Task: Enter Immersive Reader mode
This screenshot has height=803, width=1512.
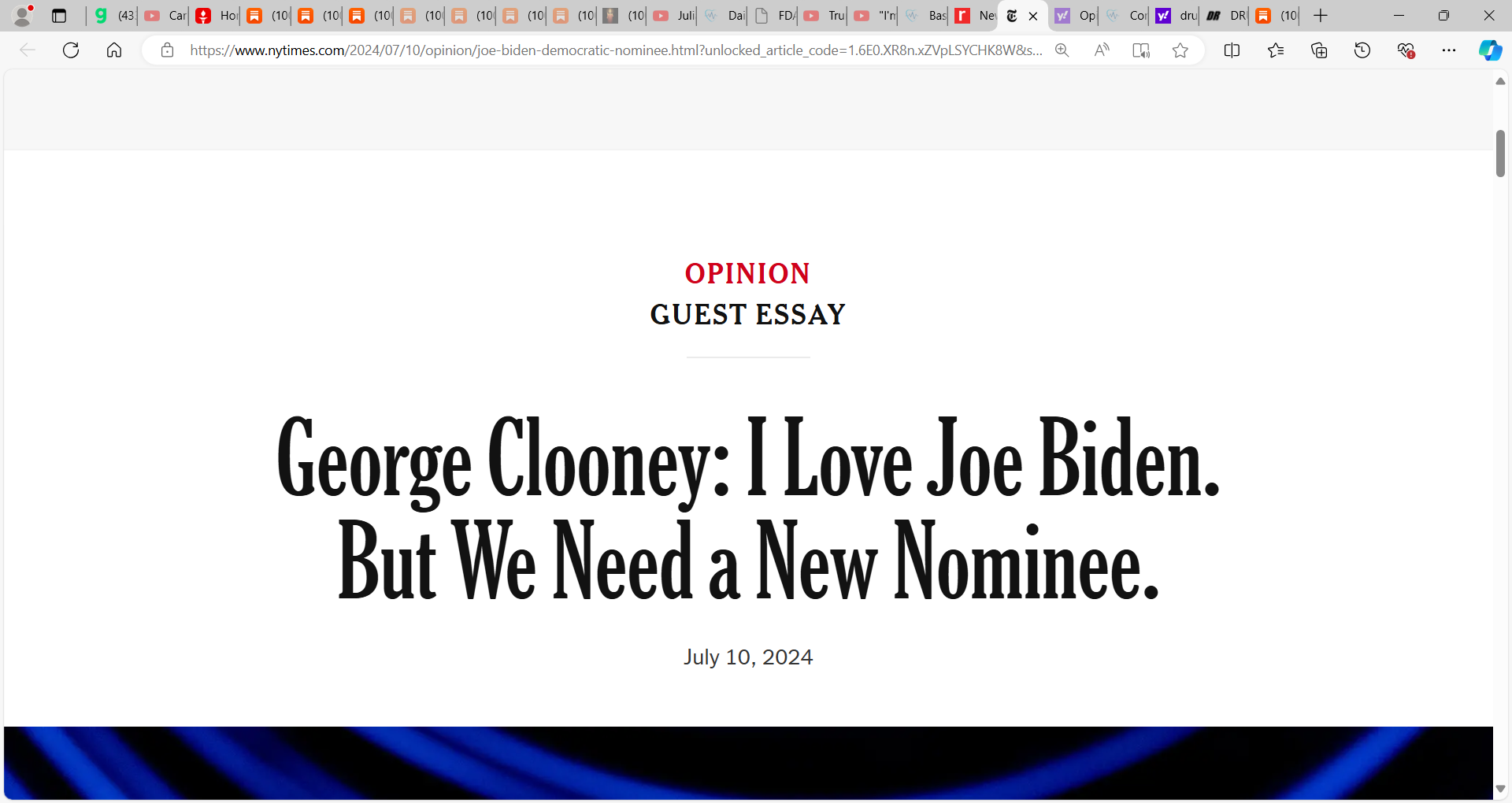Action: click(1141, 50)
